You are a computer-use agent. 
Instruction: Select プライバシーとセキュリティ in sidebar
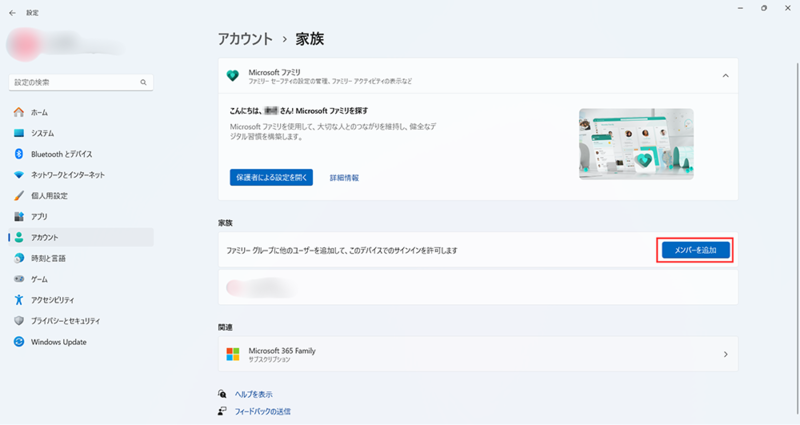pos(81,321)
